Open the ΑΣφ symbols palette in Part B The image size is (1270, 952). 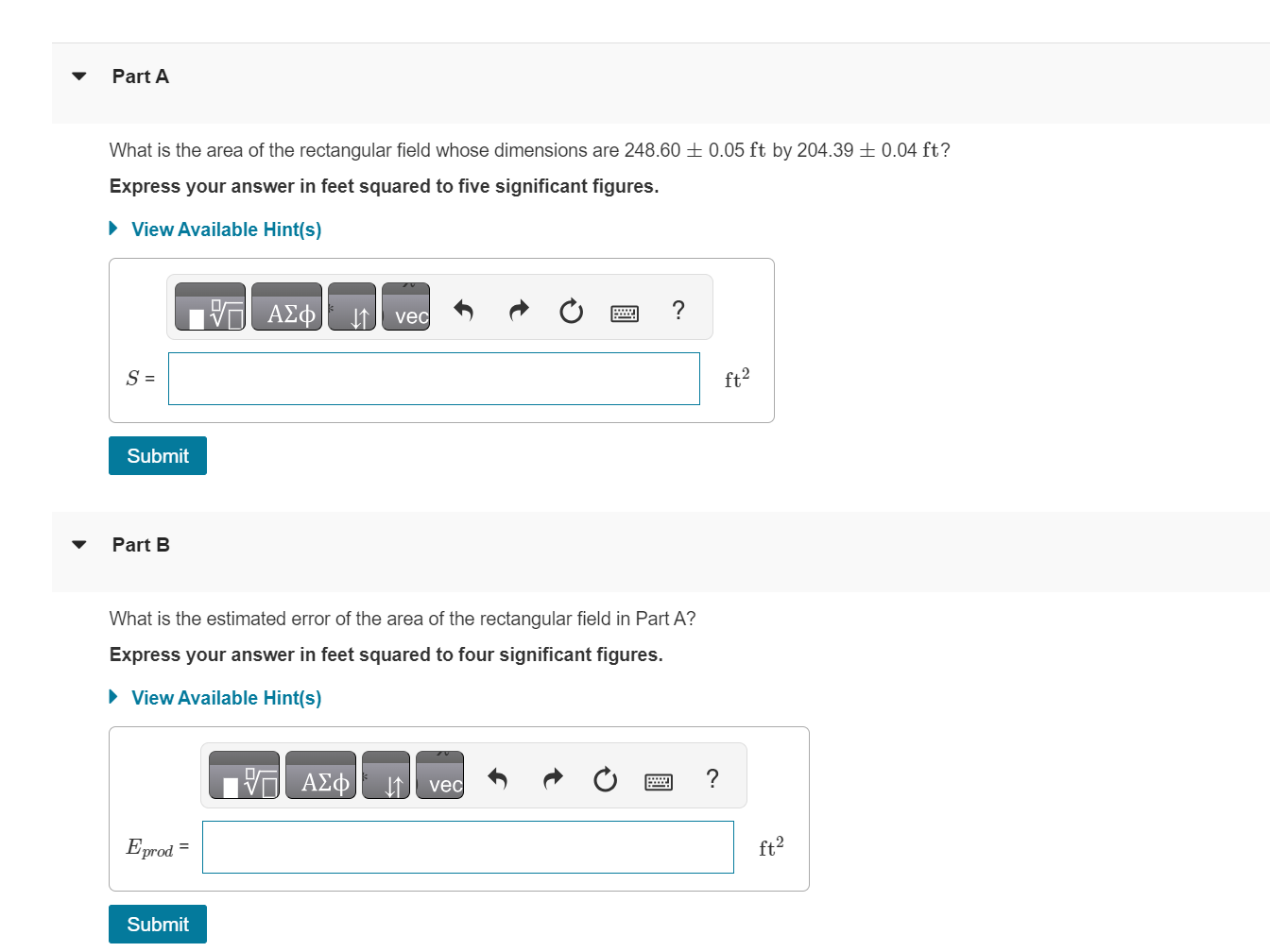319,774
